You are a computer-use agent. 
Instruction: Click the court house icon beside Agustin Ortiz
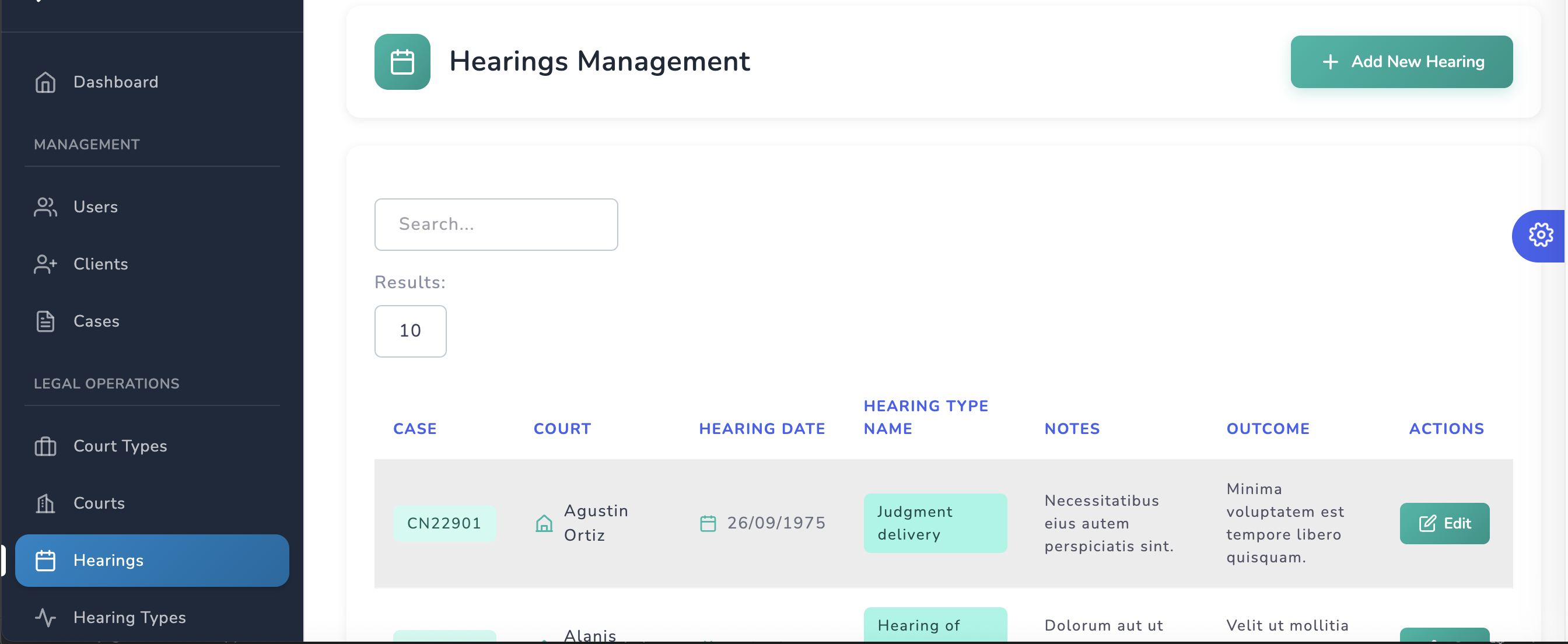(x=544, y=523)
